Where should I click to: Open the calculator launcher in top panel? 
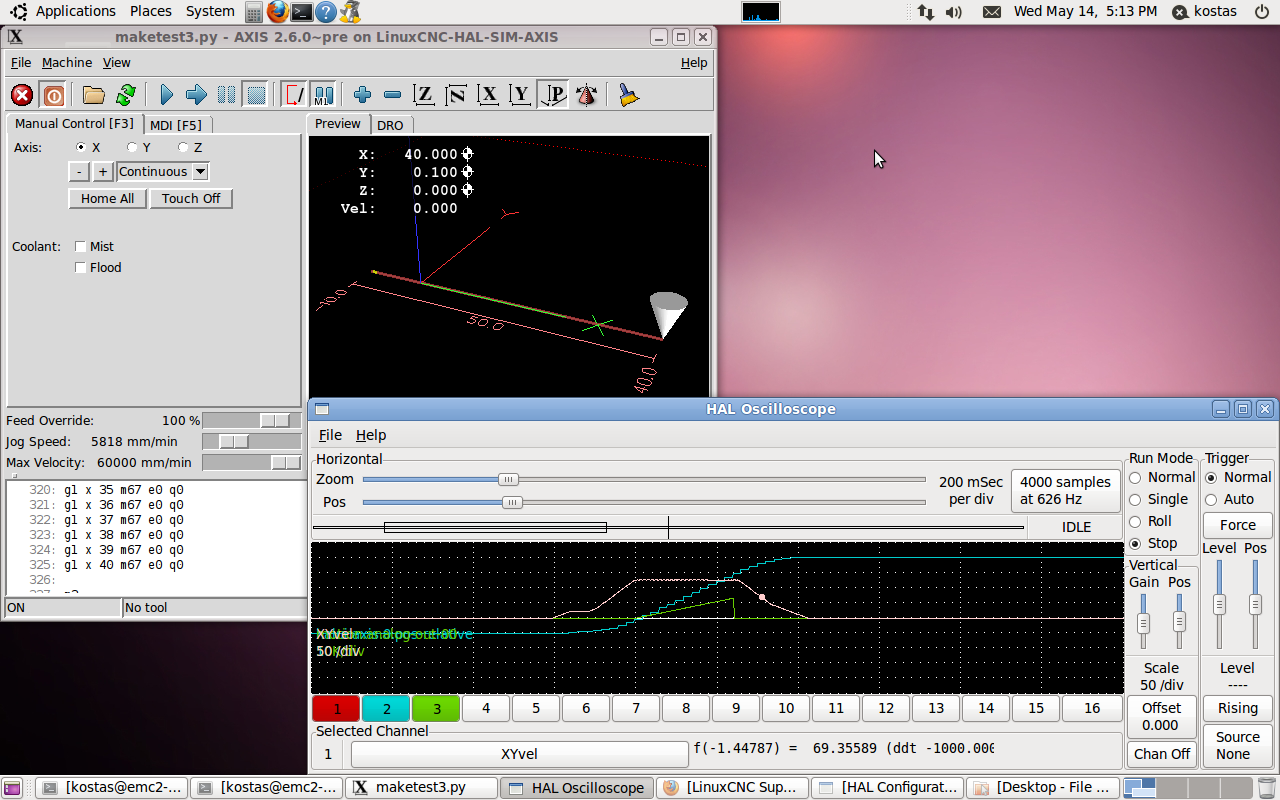[x=254, y=12]
